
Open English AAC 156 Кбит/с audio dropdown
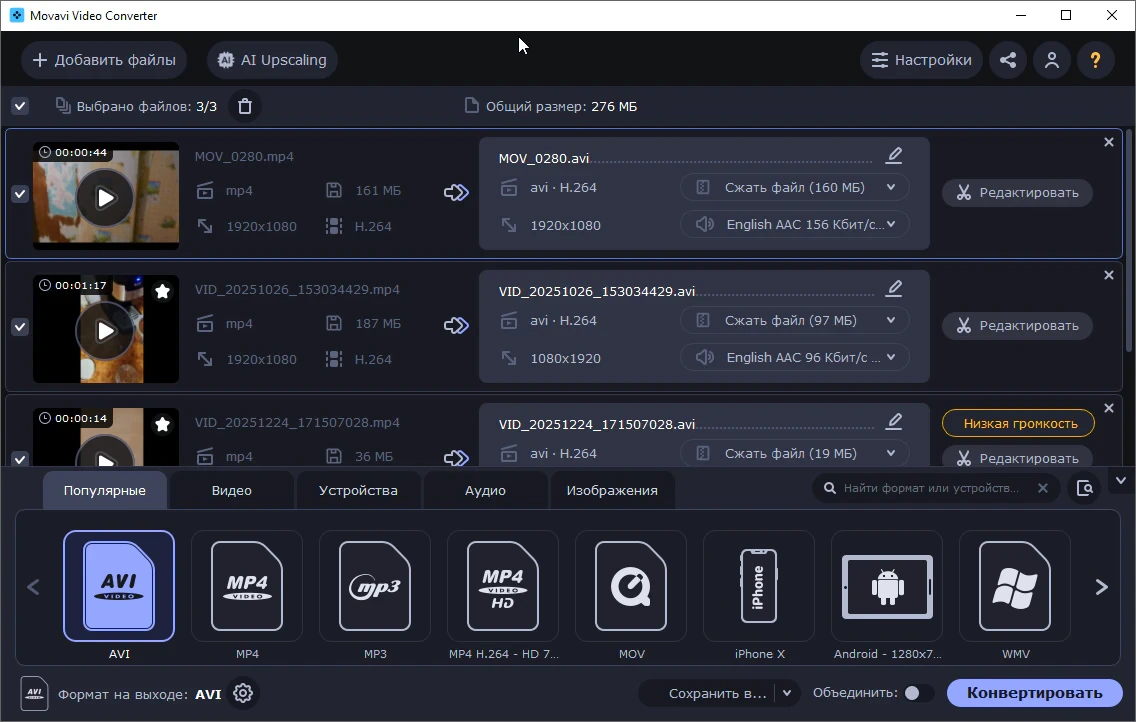[794, 224]
